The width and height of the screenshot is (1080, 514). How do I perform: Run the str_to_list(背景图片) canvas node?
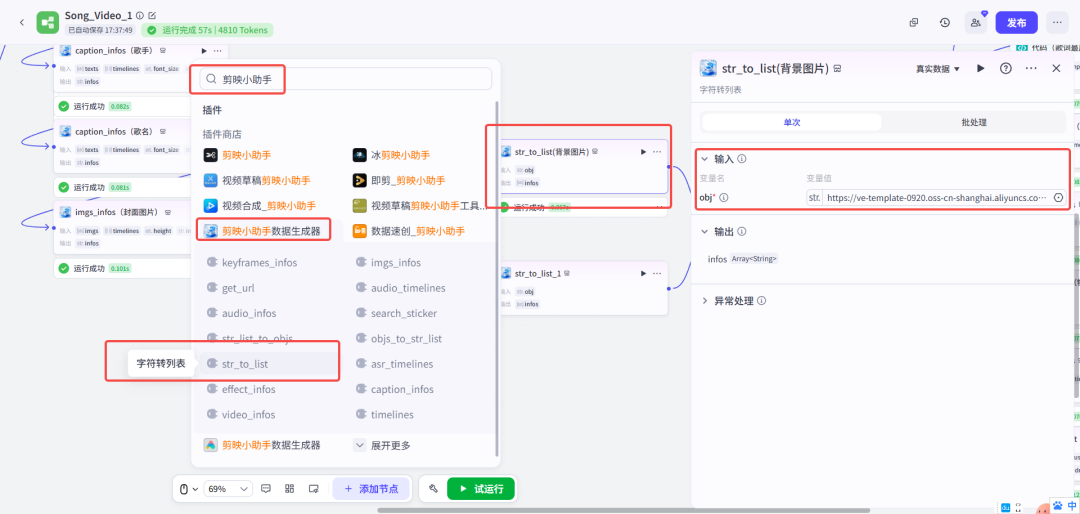(643, 152)
